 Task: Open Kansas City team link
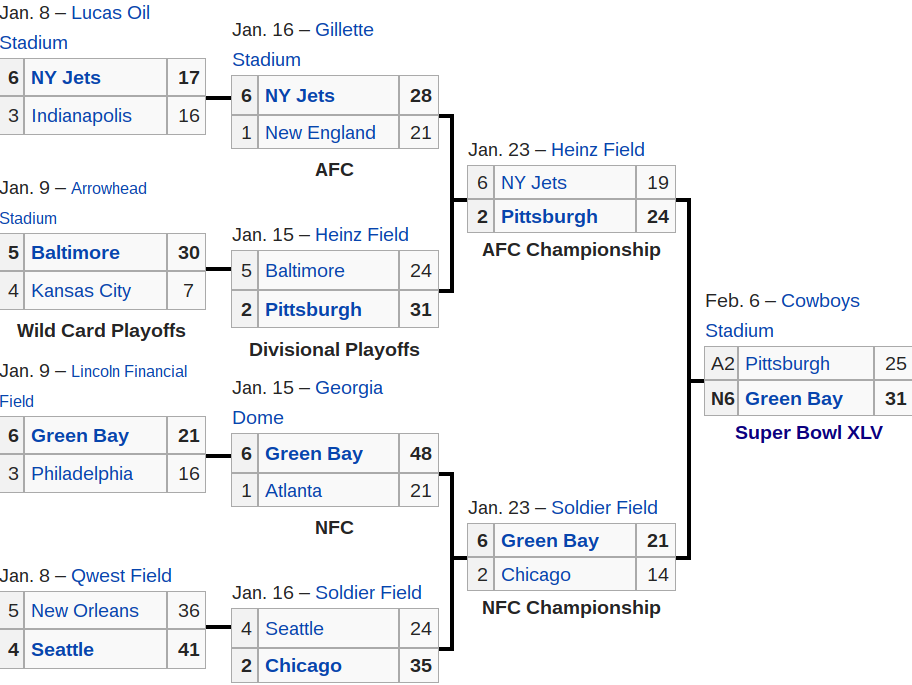pos(81,290)
